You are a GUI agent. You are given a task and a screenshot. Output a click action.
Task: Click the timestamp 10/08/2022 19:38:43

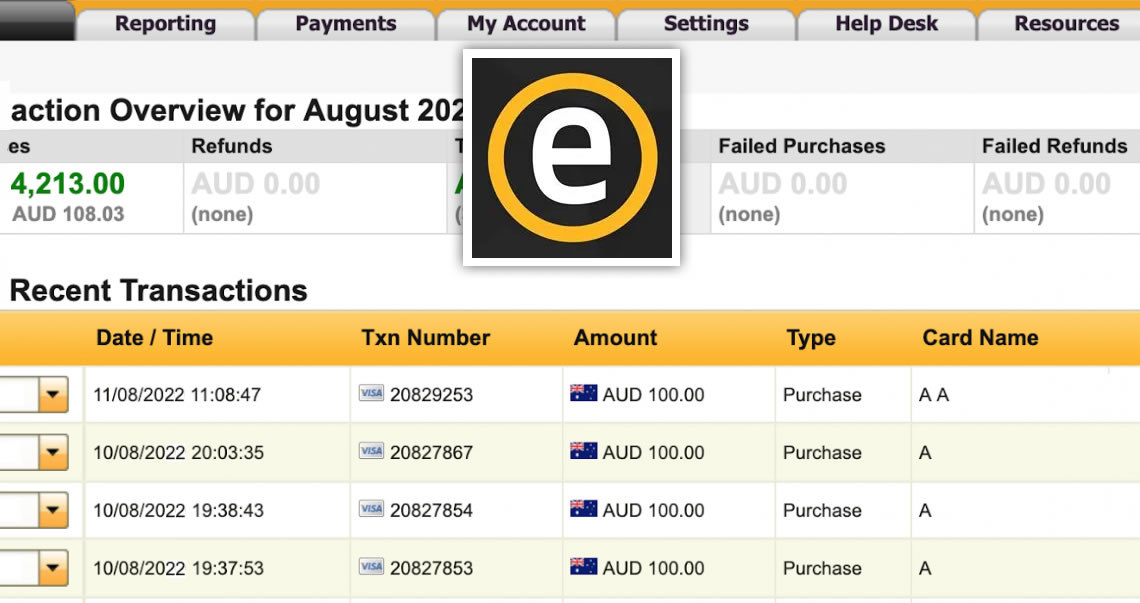(178, 511)
